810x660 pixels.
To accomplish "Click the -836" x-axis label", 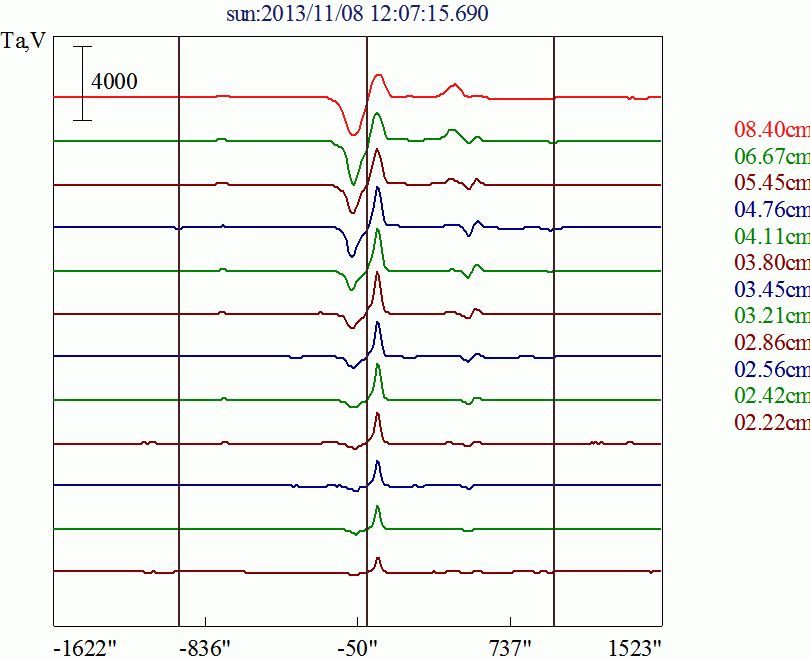I will 205,648.
